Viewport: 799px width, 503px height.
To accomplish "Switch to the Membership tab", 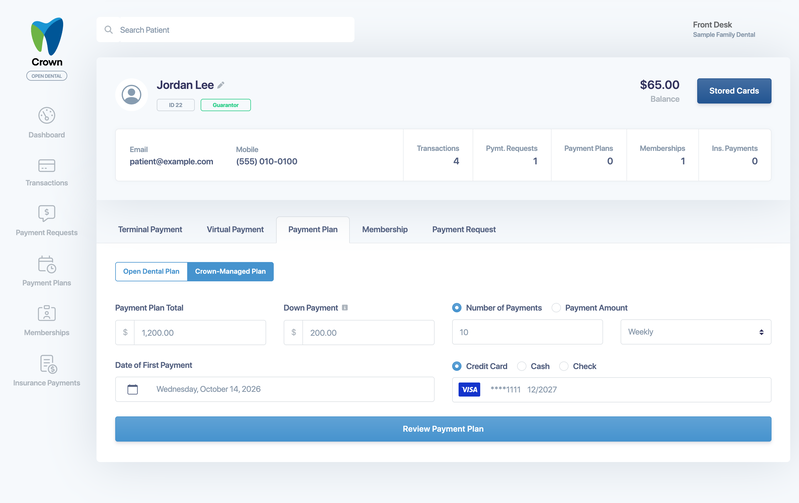I will [x=385, y=229].
